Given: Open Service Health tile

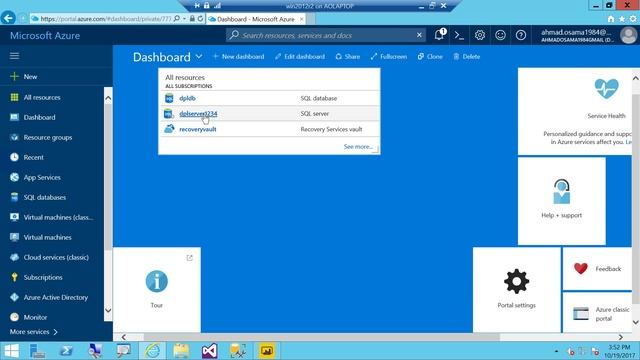Looking at the screenshot, I should pyautogui.click(x=575, y=111).
